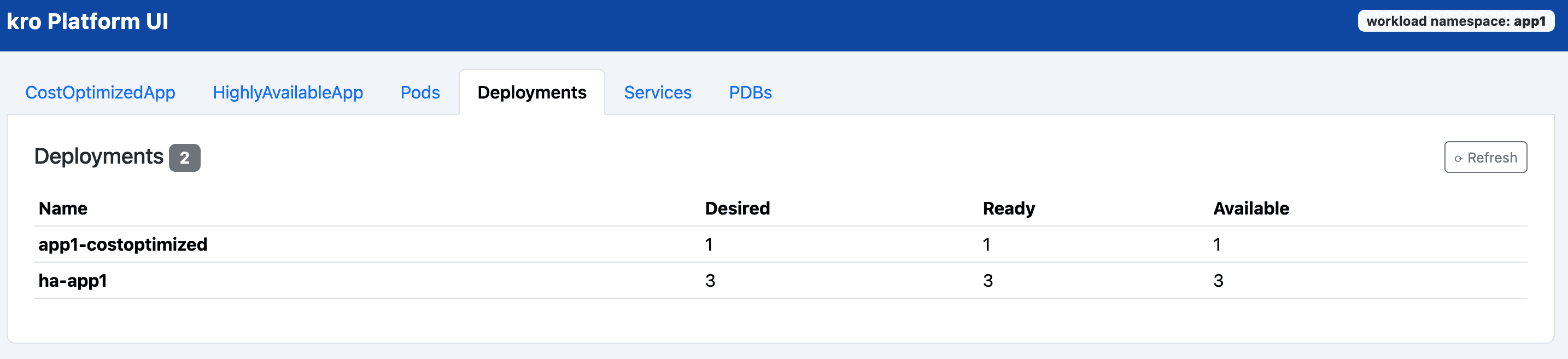This screenshot has height=359, width=1568.
Task: Open the CostOptimizedApp tab
Action: (x=101, y=92)
